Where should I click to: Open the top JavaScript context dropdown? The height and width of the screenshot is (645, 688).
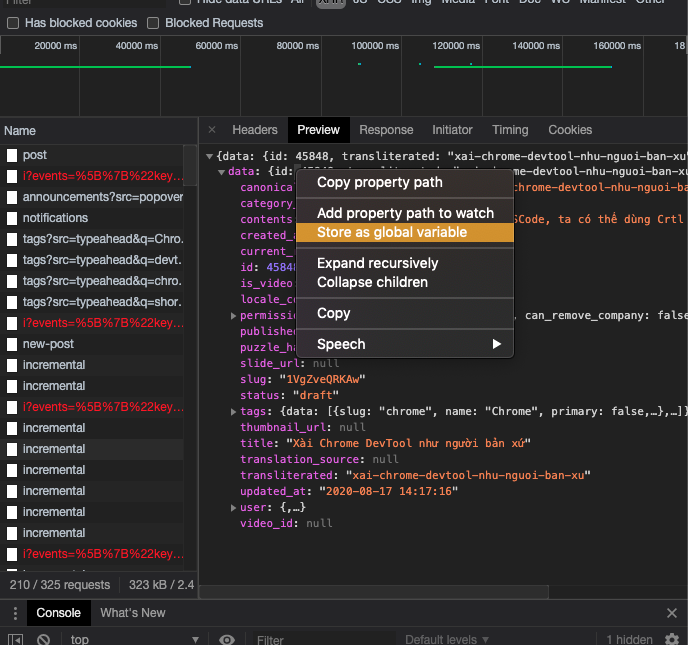coord(135,639)
